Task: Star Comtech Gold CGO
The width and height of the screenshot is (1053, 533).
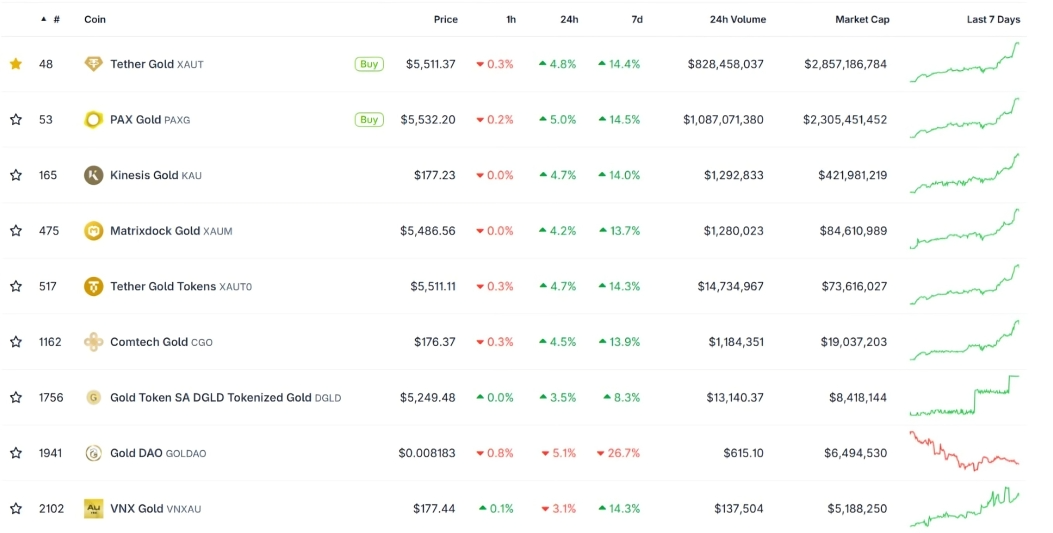Action: pos(15,342)
